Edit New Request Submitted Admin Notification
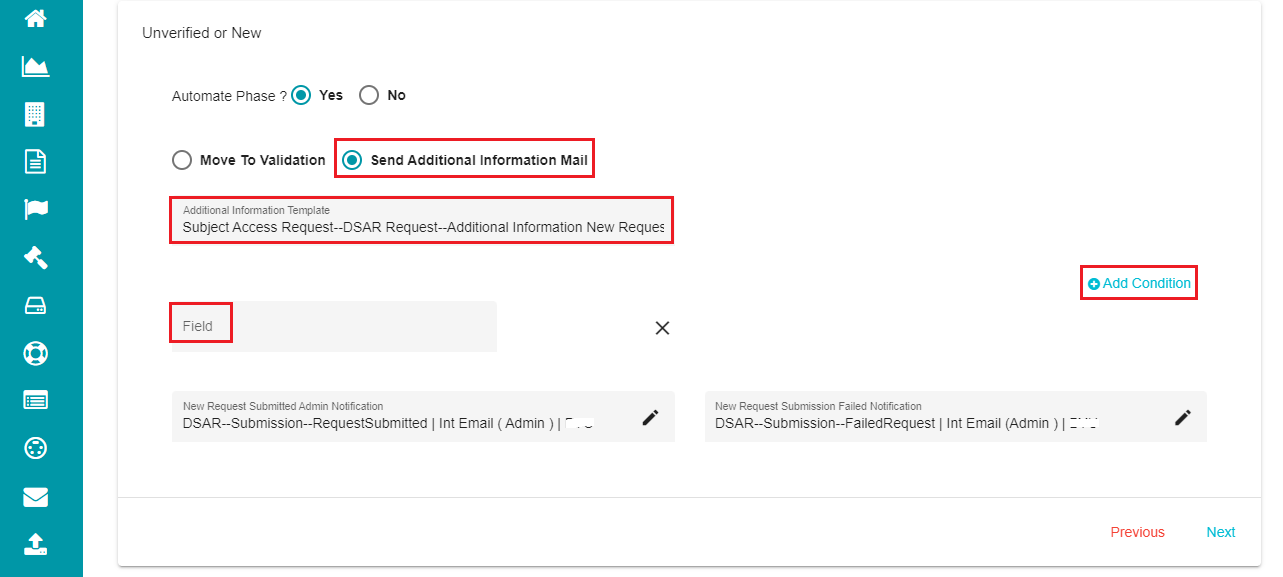Screen dimensions: 1283x577 (650, 418)
